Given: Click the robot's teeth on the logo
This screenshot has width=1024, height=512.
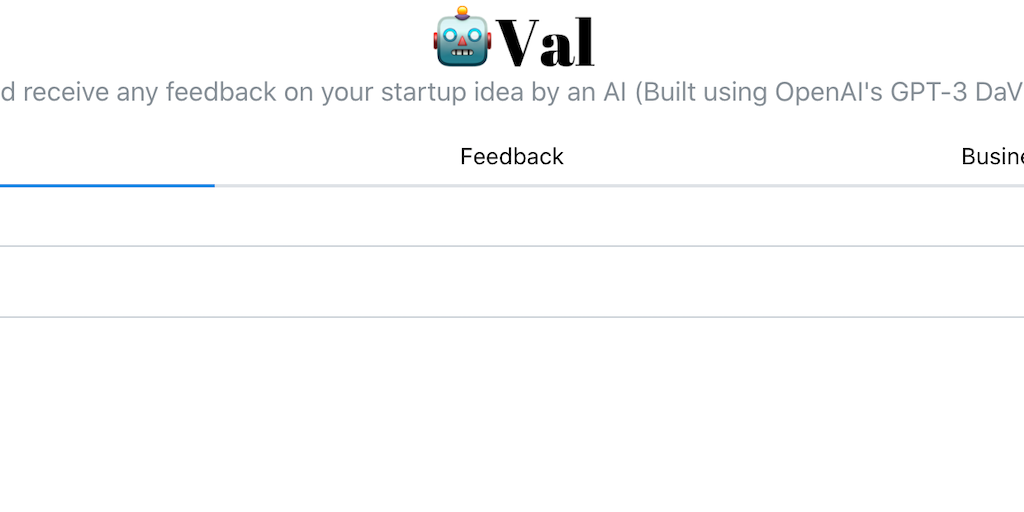Looking at the screenshot, I should (x=462, y=56).
